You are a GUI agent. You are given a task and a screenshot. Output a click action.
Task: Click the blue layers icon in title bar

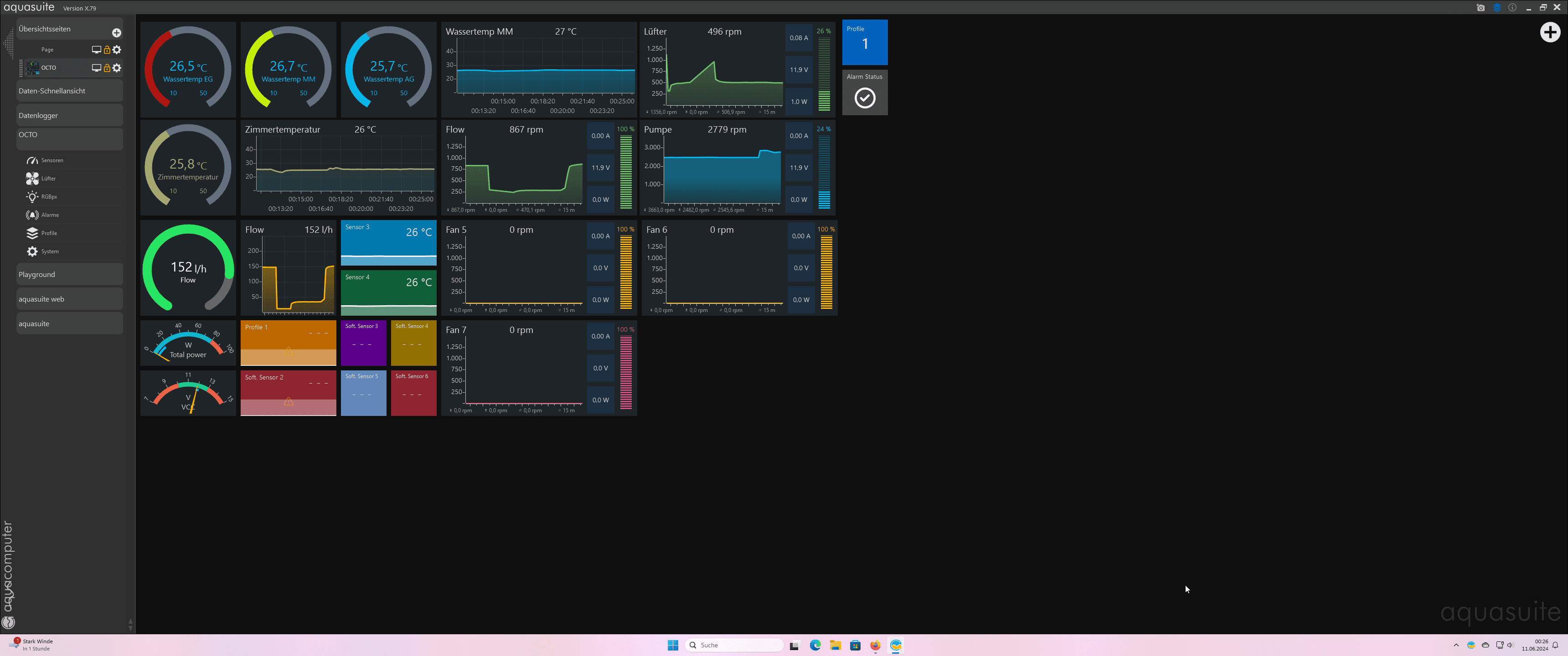1497,8
